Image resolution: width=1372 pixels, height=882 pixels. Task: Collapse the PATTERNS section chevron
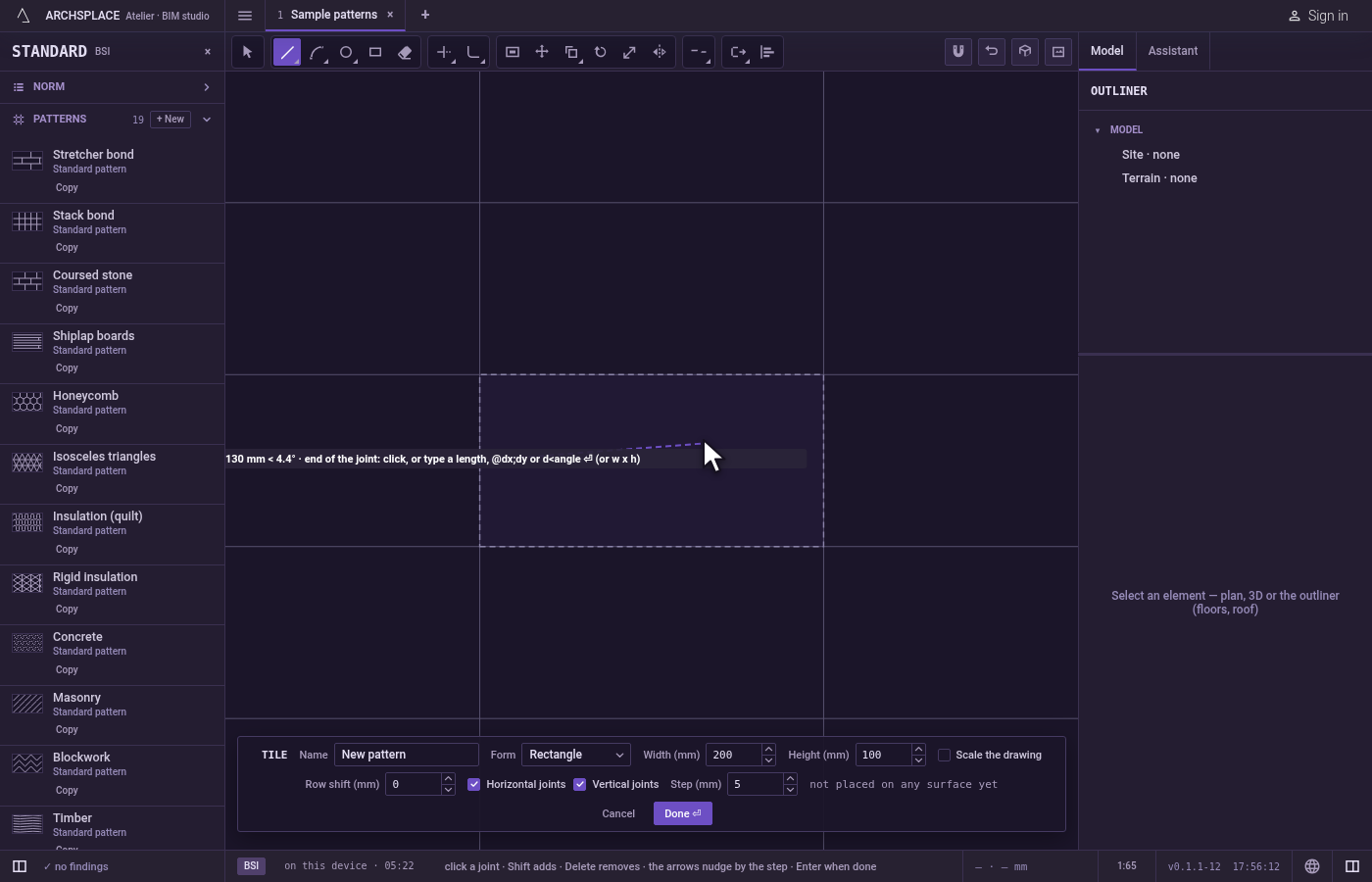207,120
